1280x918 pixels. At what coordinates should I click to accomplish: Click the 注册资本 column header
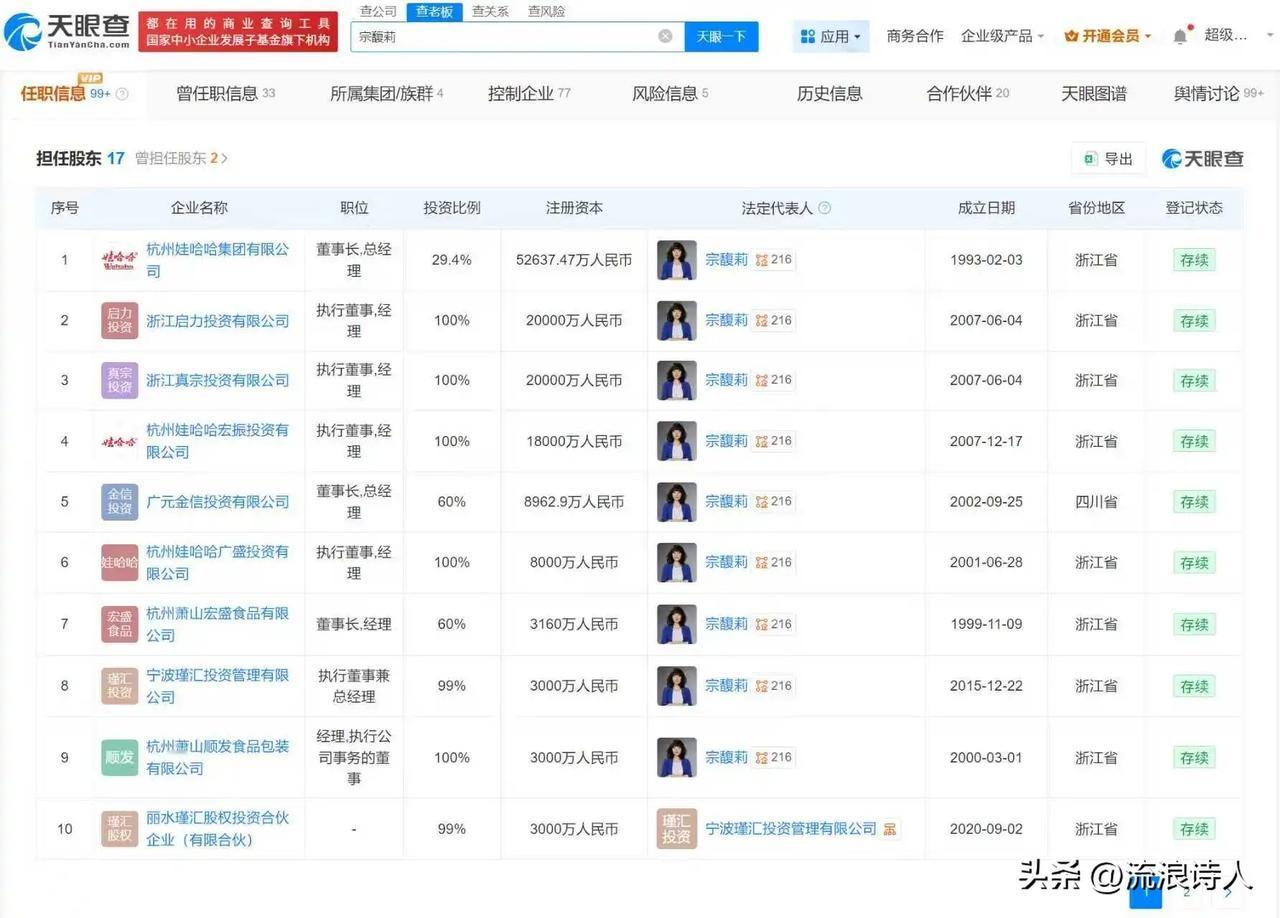[x=574, y=208]
